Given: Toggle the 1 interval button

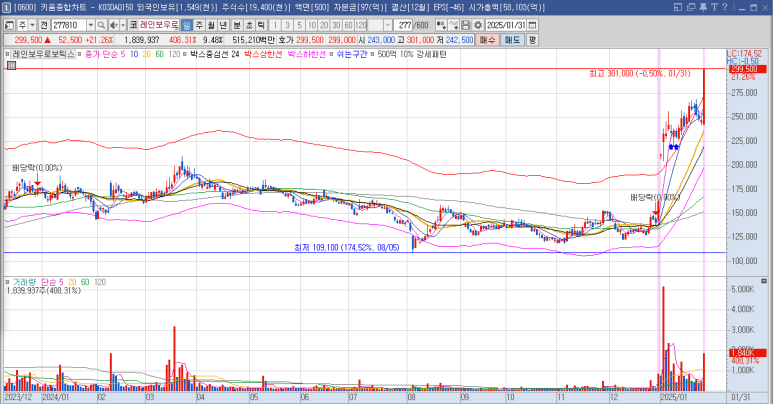Looking at the screenshot, I should coord(275,25).
